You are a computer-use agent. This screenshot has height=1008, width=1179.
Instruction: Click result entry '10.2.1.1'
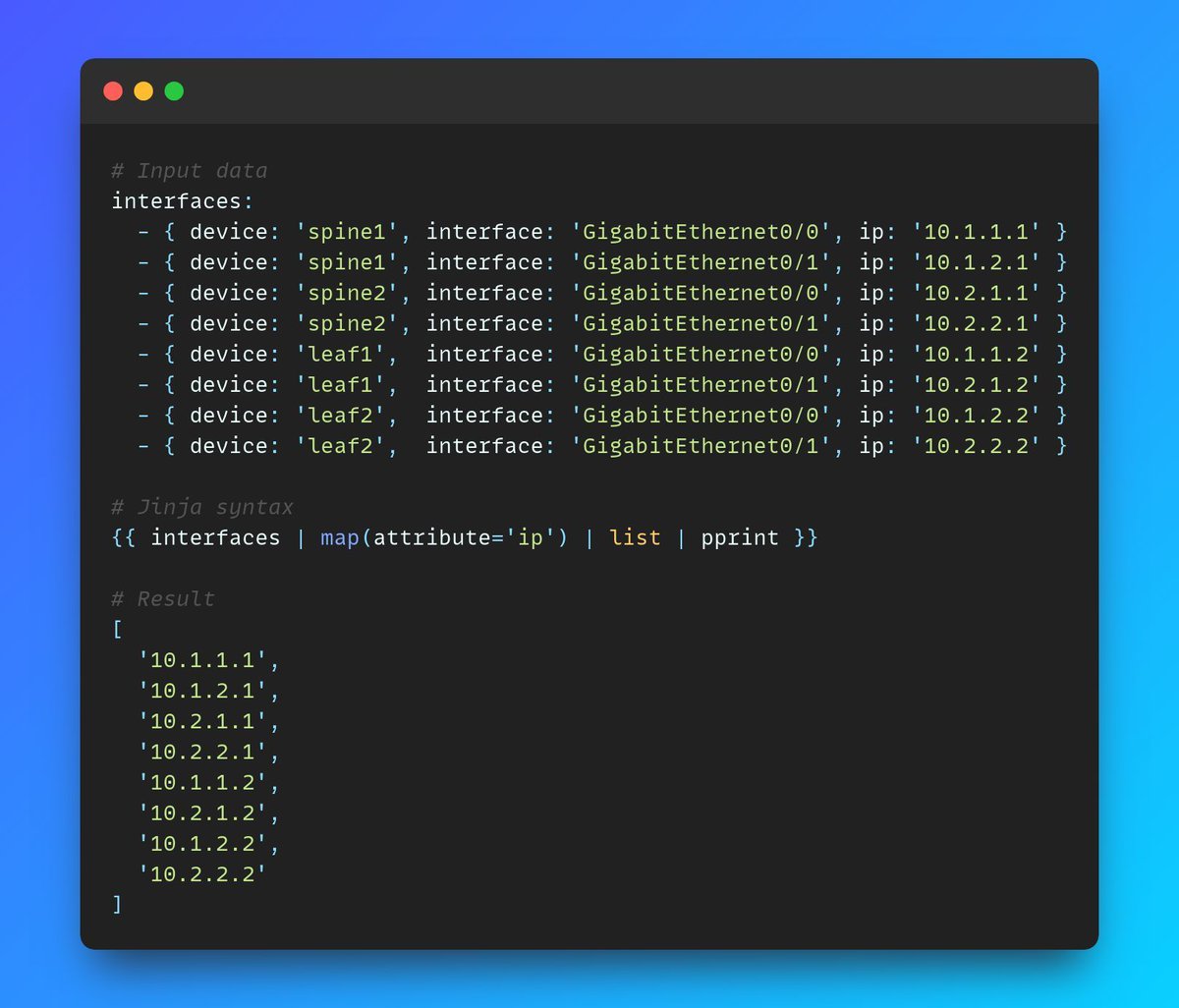coord(202,720)
